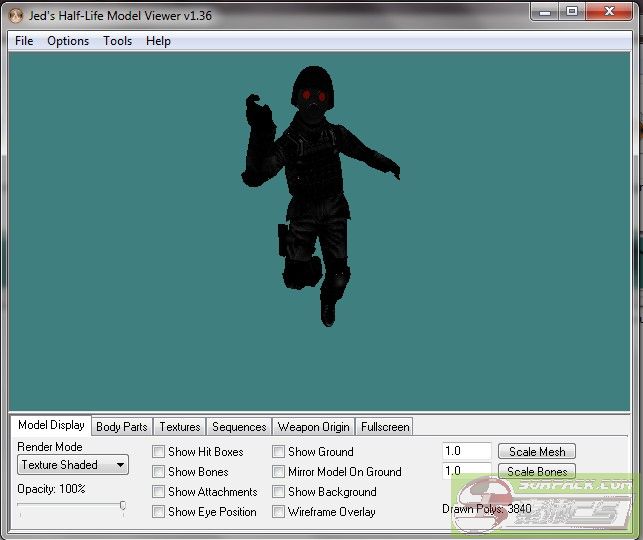
Task: Switch to the Model Display tab
Action: (51, 425)
